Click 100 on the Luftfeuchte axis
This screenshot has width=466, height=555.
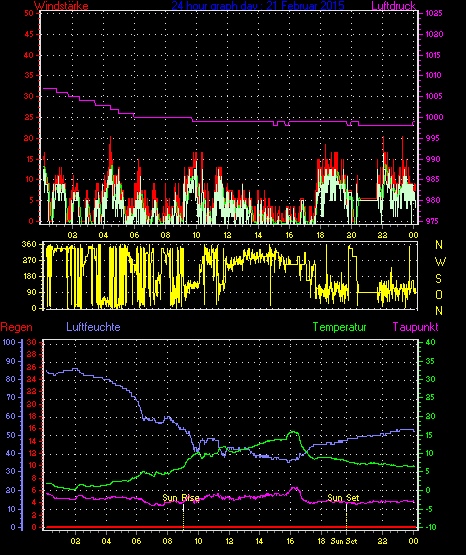click(x=9, y=342)
